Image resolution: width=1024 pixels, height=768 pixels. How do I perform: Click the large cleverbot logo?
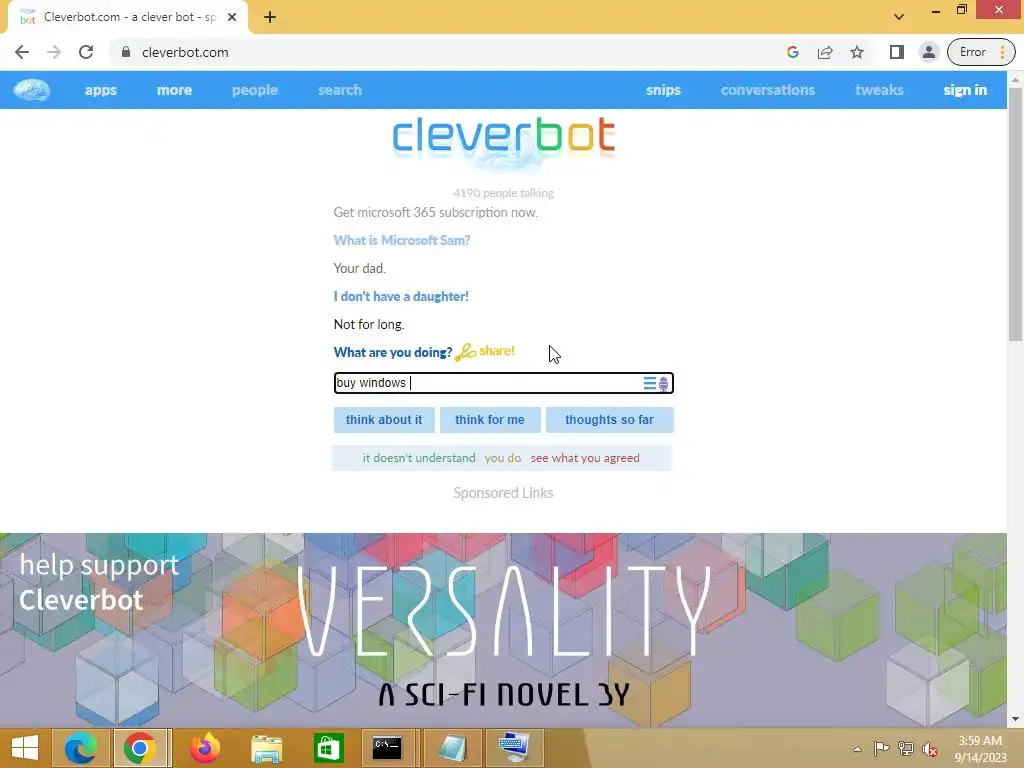504,138
